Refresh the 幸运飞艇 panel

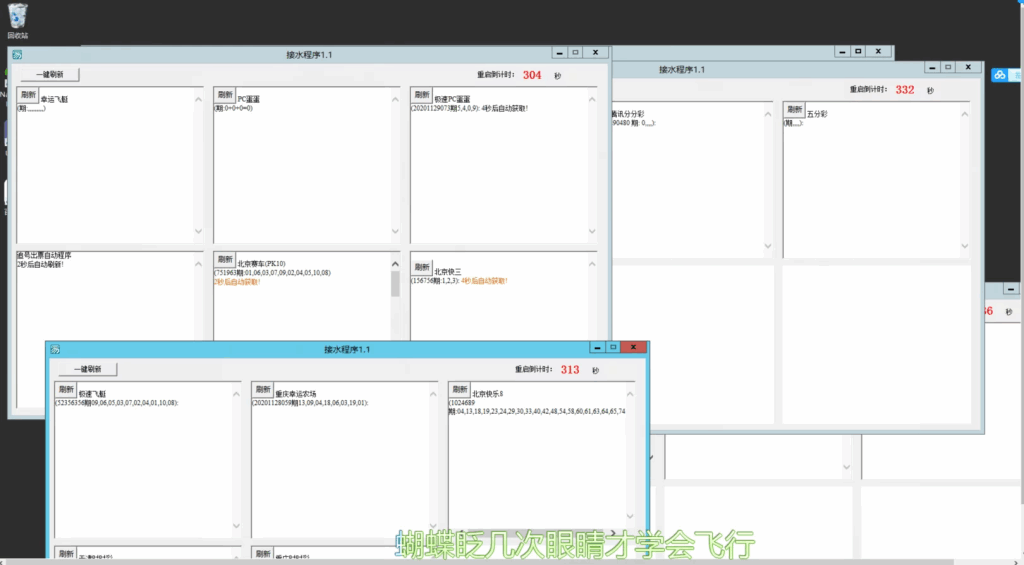(x=27, y=95)
